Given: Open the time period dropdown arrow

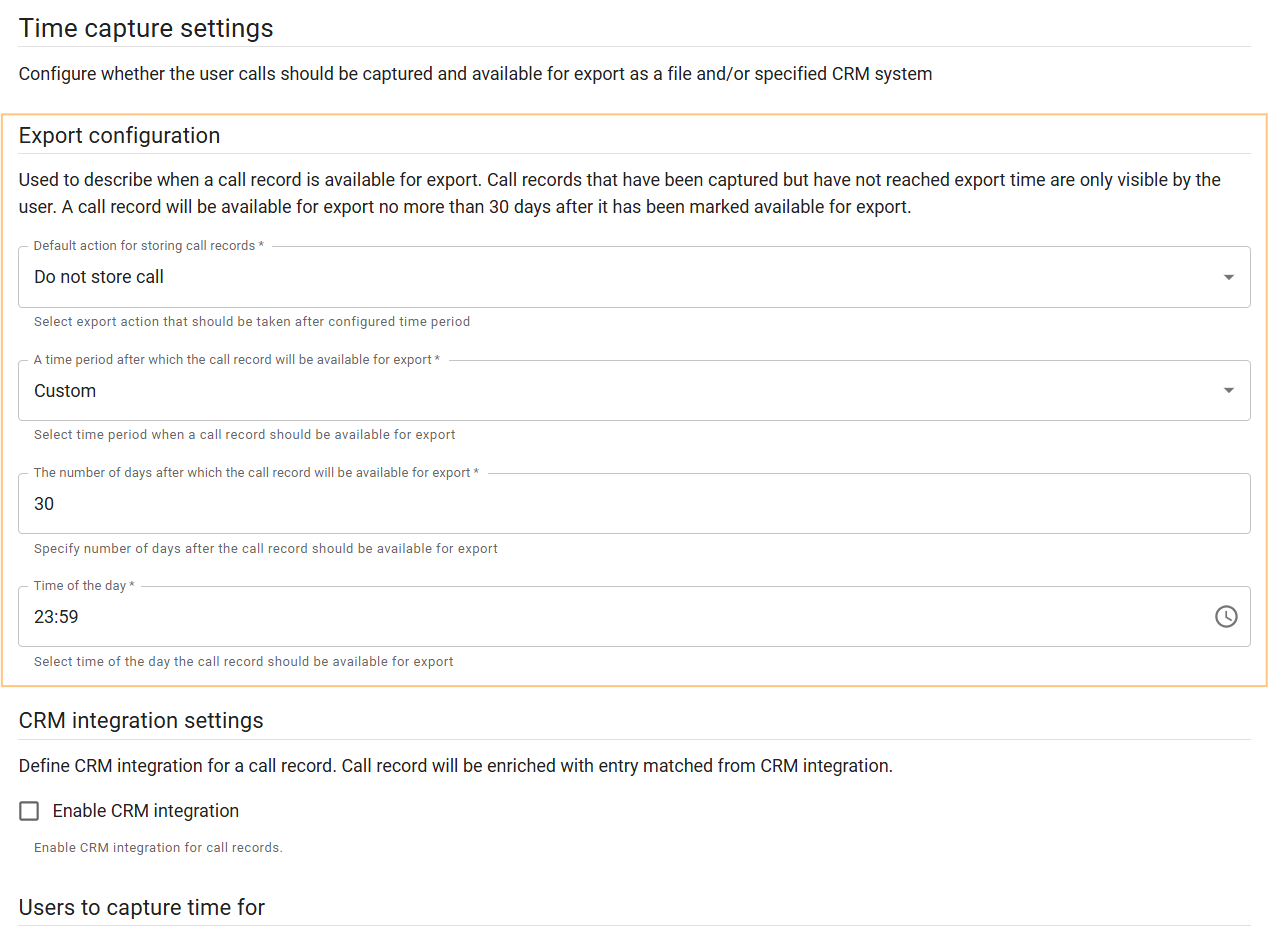Looking at the screenshot, I should pos(1228,391).
